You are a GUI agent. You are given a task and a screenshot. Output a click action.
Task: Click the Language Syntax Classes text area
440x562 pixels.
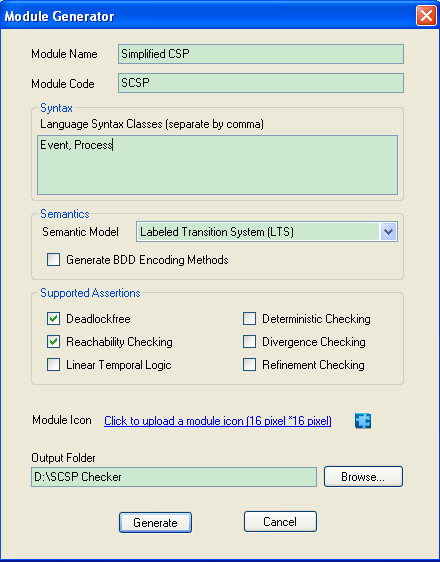click(x=217, y=165)
